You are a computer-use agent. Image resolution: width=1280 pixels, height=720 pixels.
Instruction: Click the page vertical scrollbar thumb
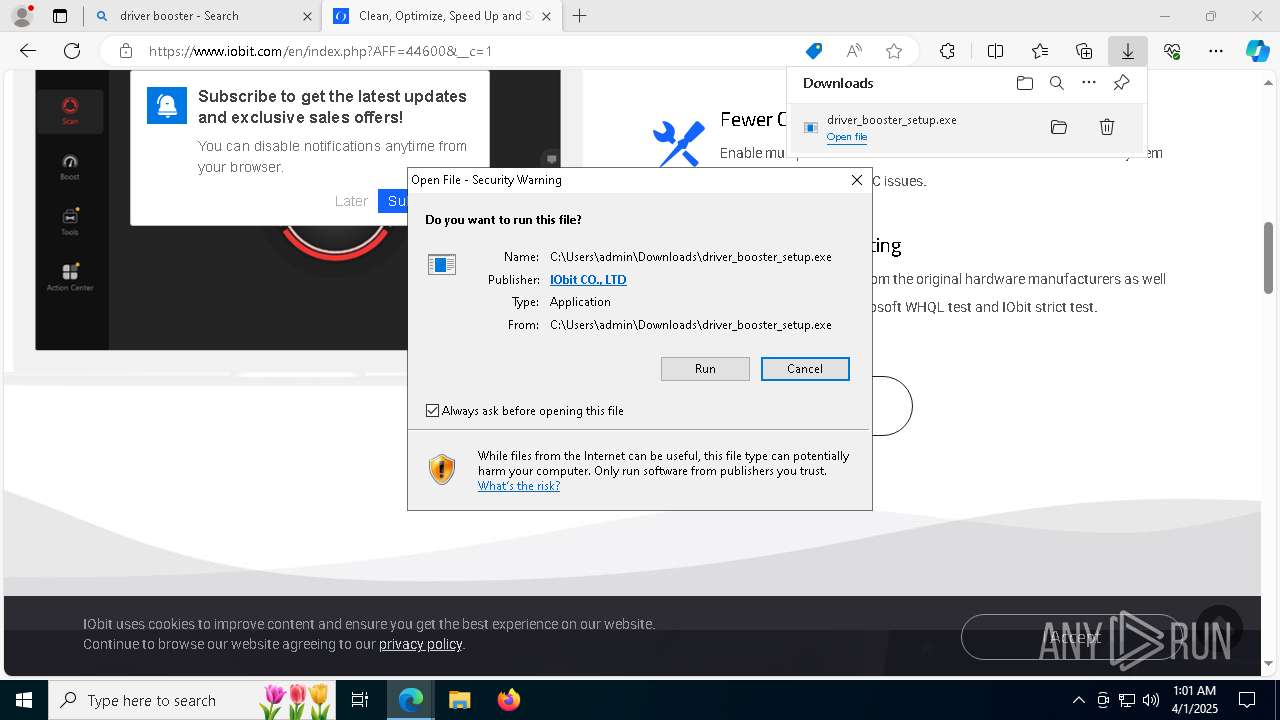point(1268,258)
